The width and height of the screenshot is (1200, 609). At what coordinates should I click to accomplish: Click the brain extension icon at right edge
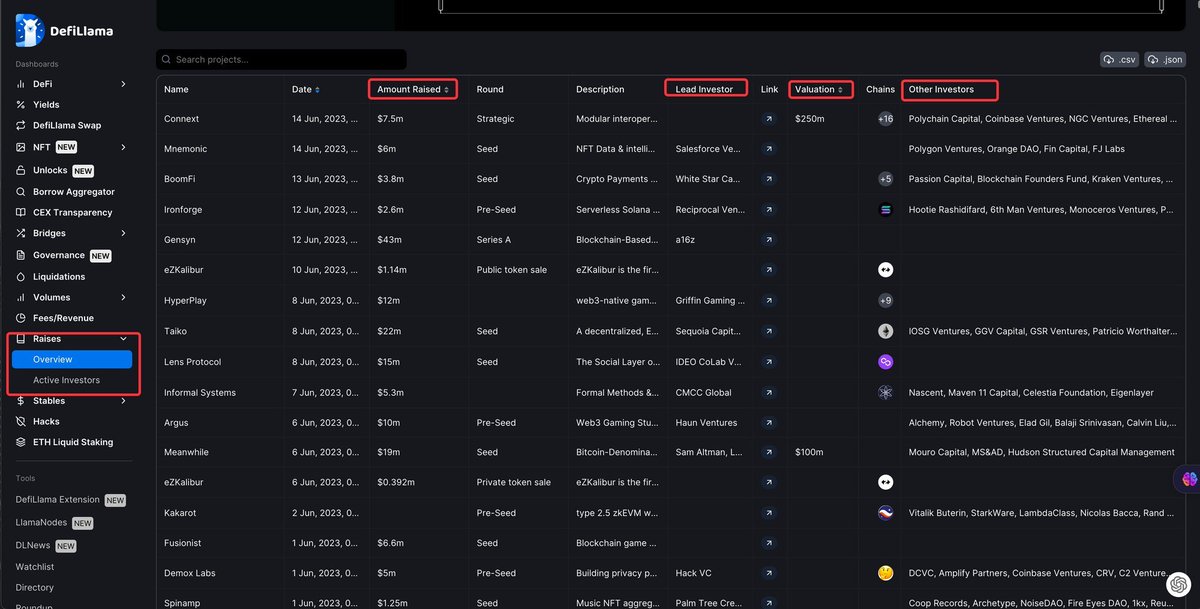pos(1190,479)
